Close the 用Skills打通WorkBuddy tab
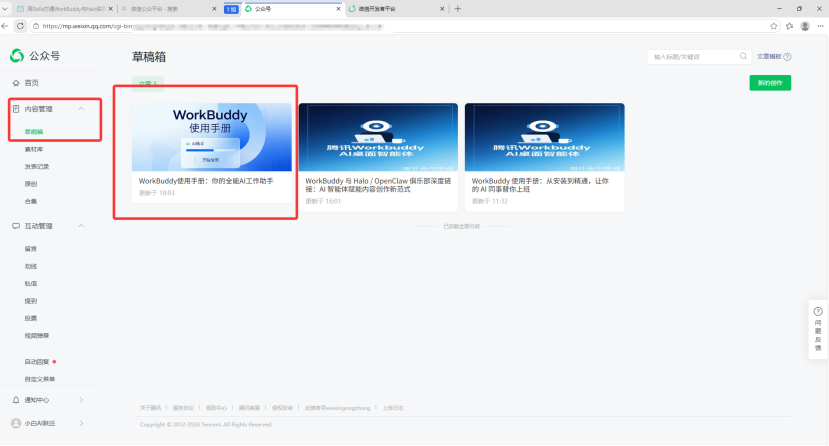Image resolution: width=829 pixels, height=446 pixels. coord(110,8)
